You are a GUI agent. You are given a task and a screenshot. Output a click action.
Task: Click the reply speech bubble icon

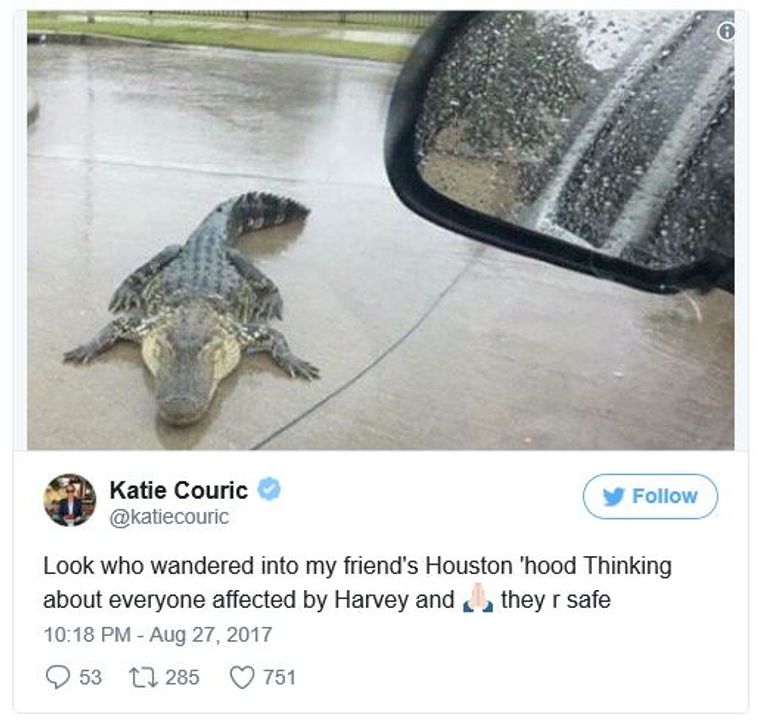pos(58,677)
